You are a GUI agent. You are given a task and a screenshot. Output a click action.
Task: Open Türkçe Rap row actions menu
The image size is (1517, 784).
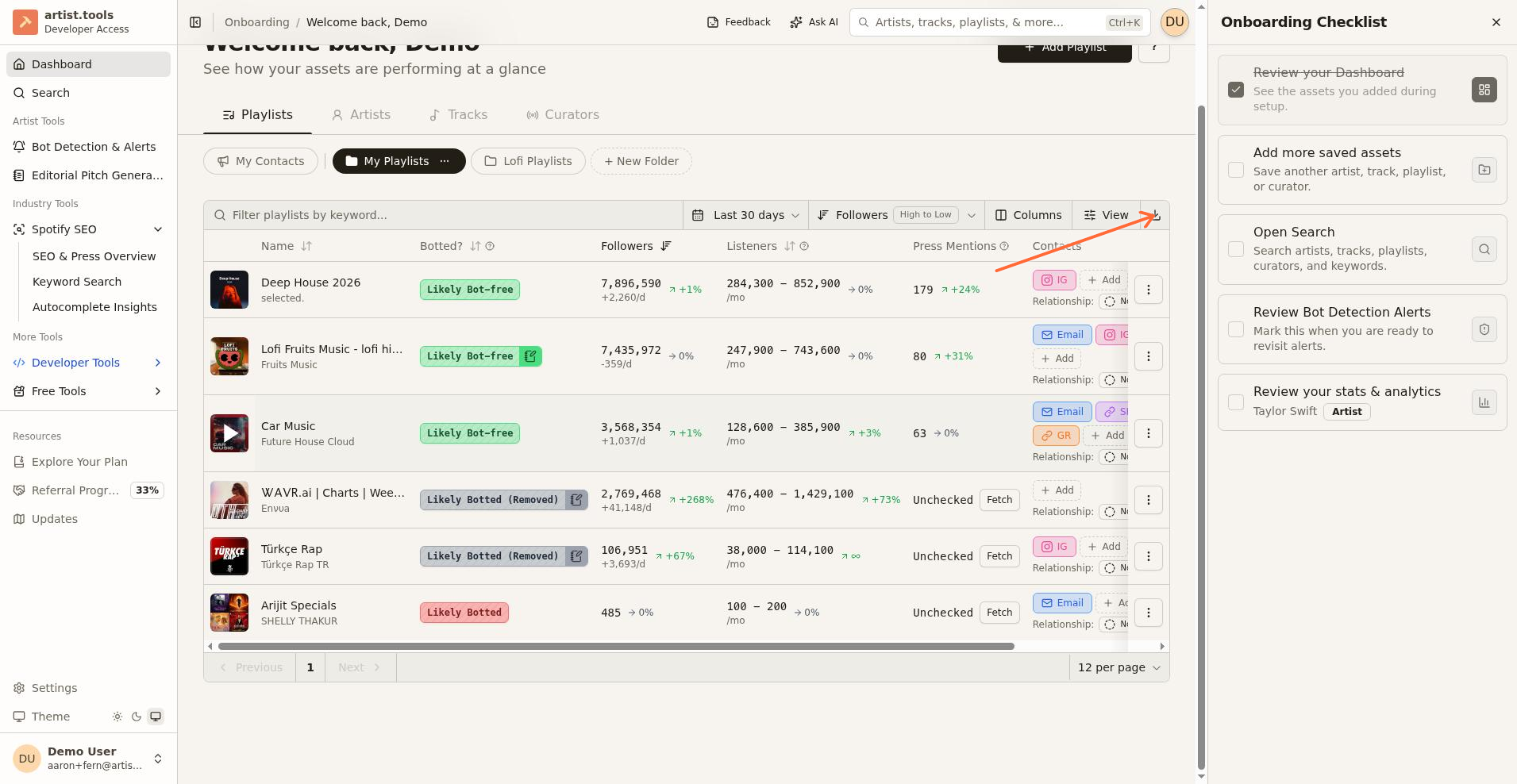pos(1149,556)
